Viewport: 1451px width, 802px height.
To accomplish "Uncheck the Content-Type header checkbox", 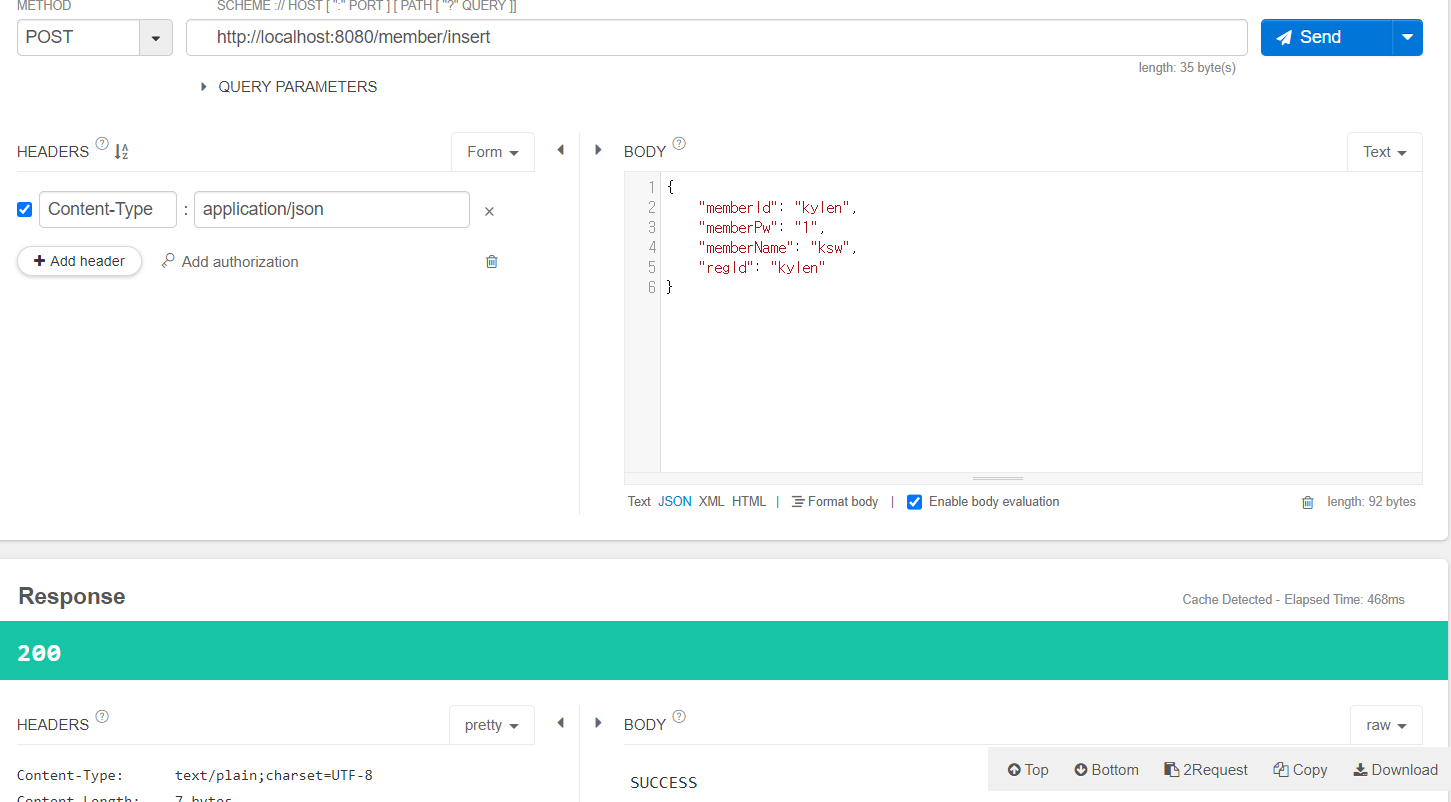I will [25, 210].
